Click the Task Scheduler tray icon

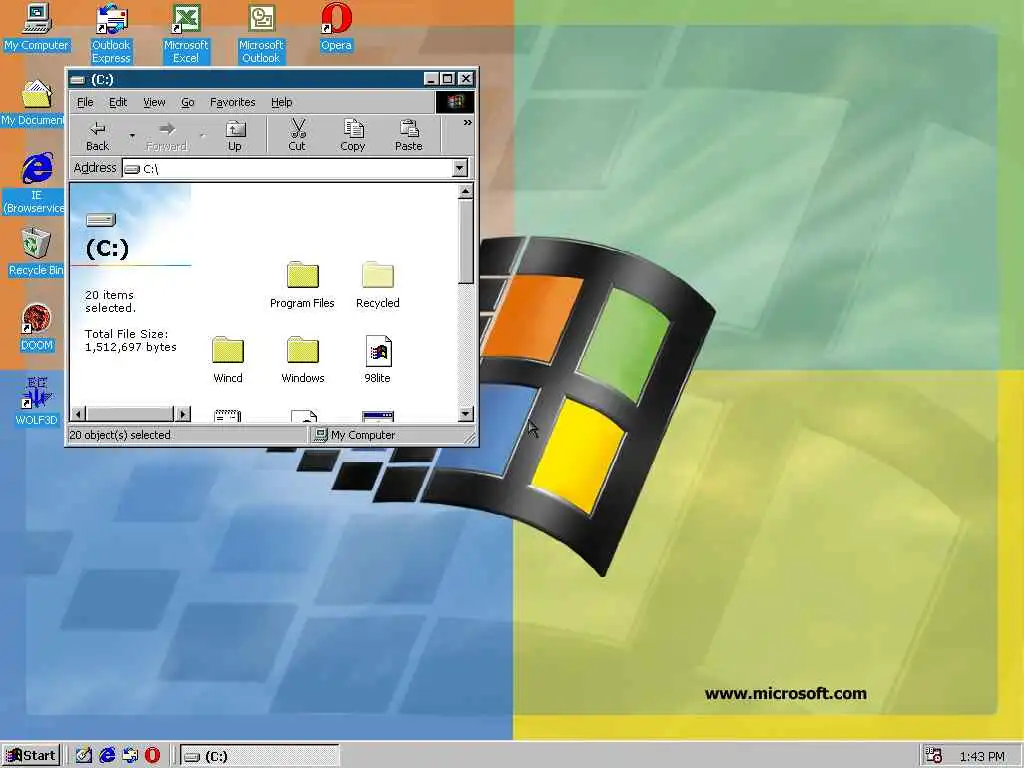pos(934,756)
